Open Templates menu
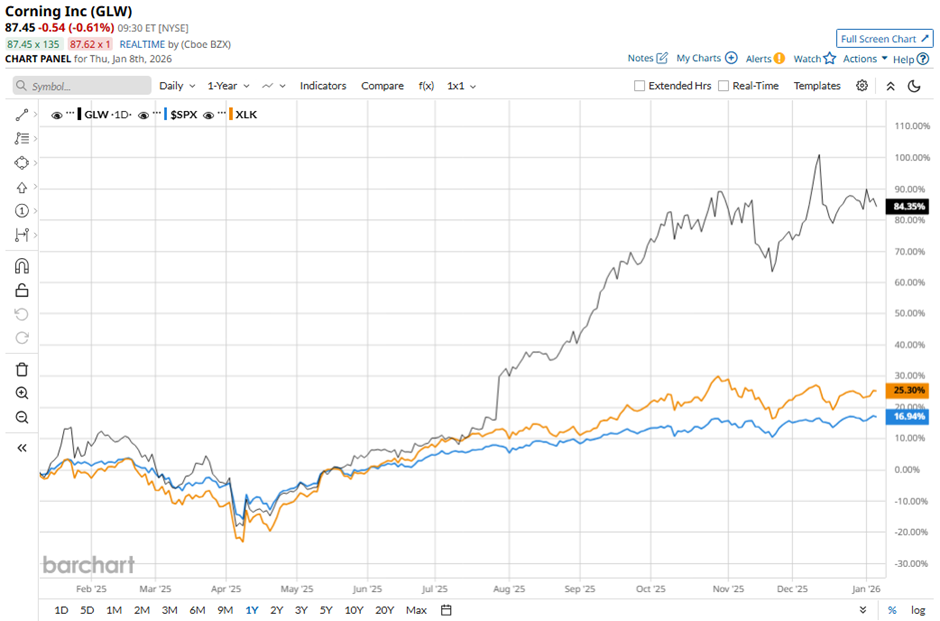The image size is (940, 621). click(817, 86)
